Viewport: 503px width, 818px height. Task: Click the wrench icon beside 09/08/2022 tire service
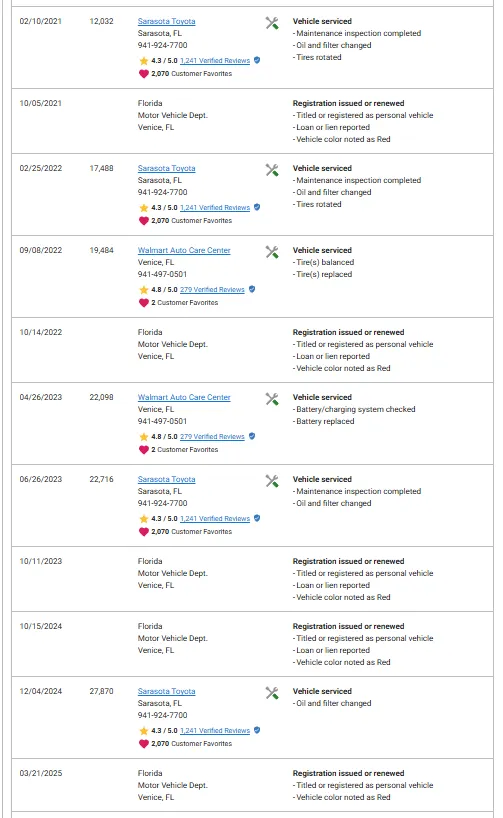click(272, 252)
